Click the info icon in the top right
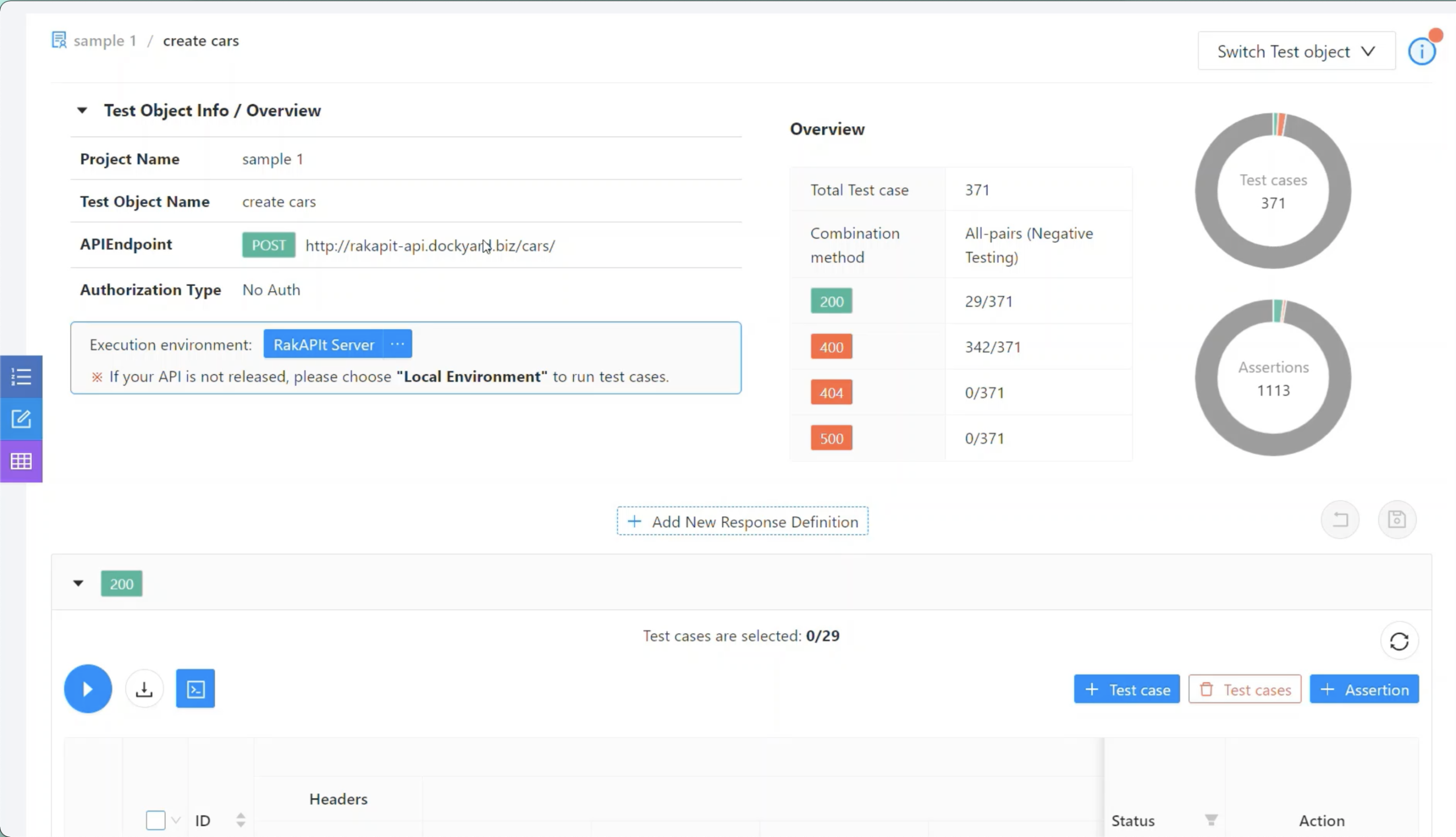 tap(1421, 52)
